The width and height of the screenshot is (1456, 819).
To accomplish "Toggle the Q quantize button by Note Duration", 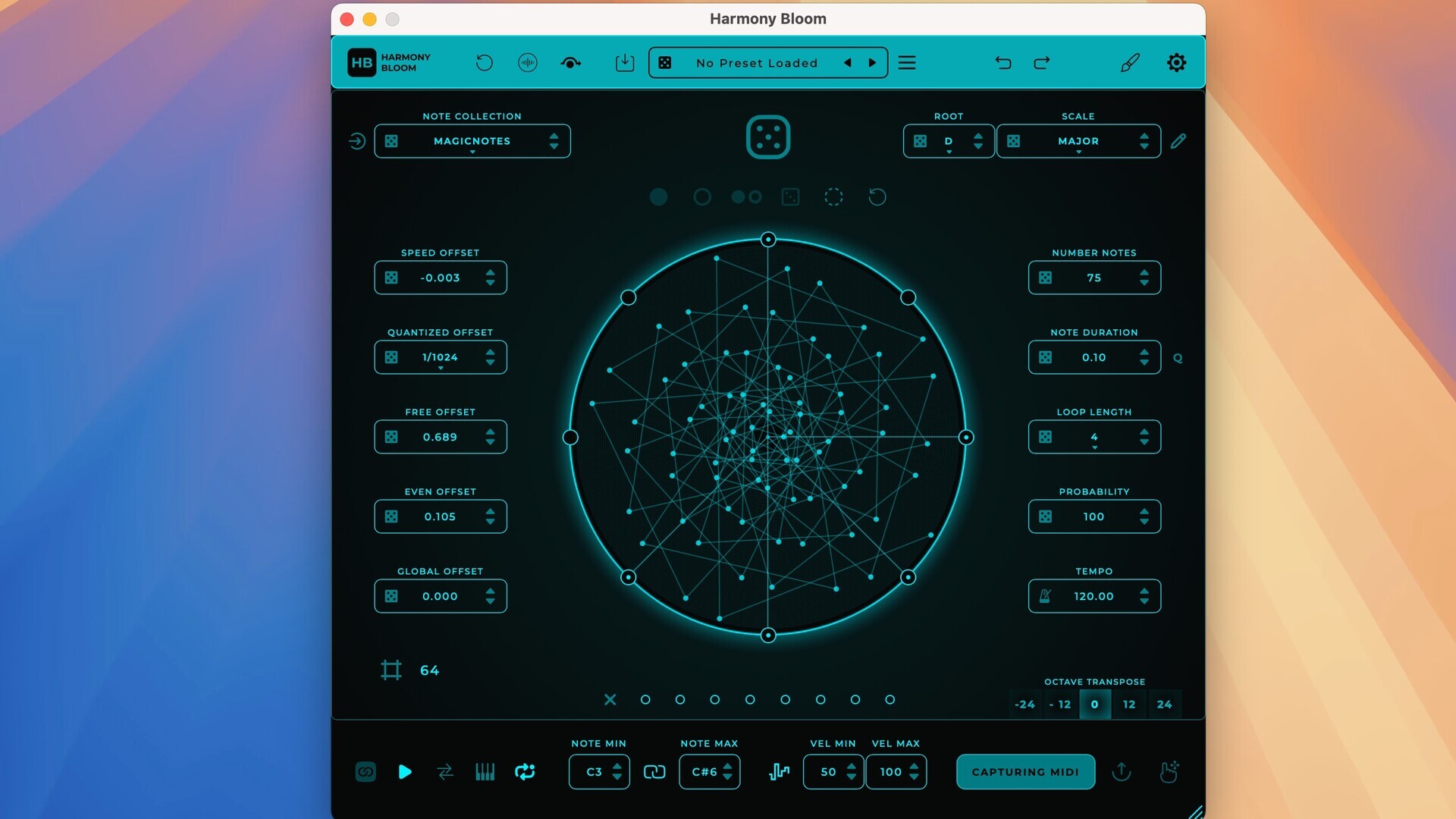I will [1178, 358].
